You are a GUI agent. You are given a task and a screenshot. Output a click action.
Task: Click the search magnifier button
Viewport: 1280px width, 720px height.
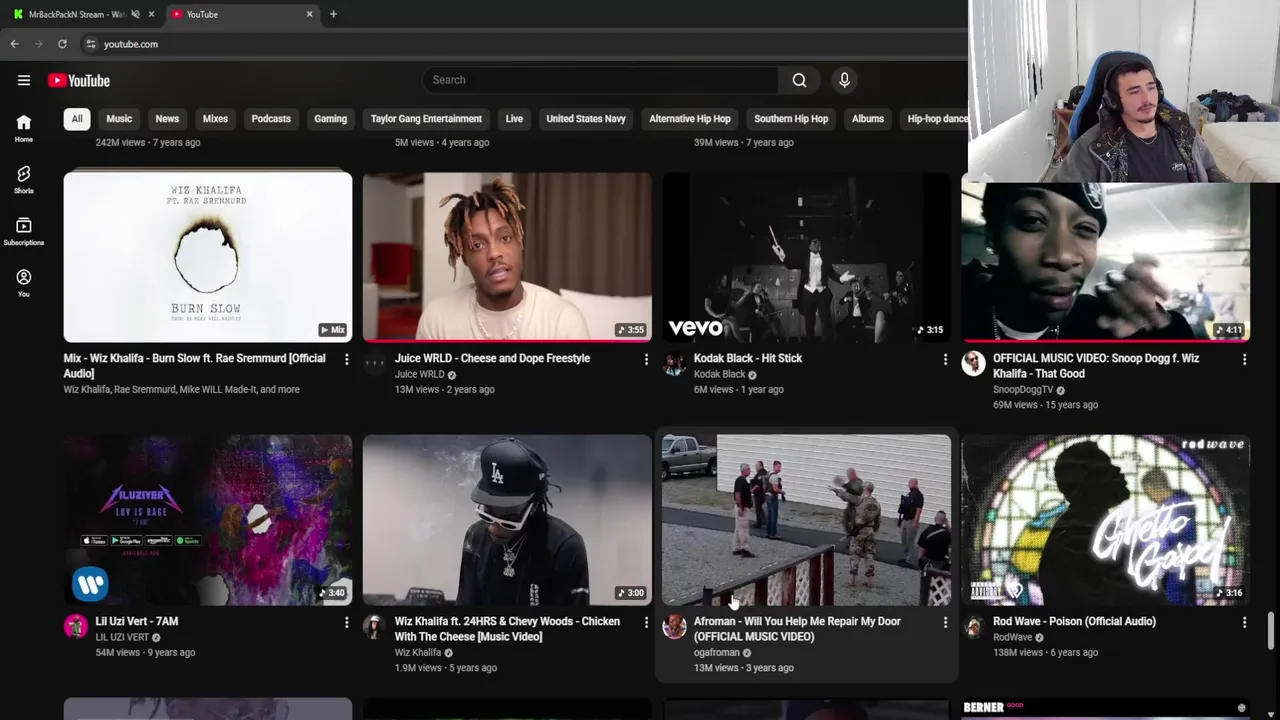pyautogui.click(x=799, y=80)
